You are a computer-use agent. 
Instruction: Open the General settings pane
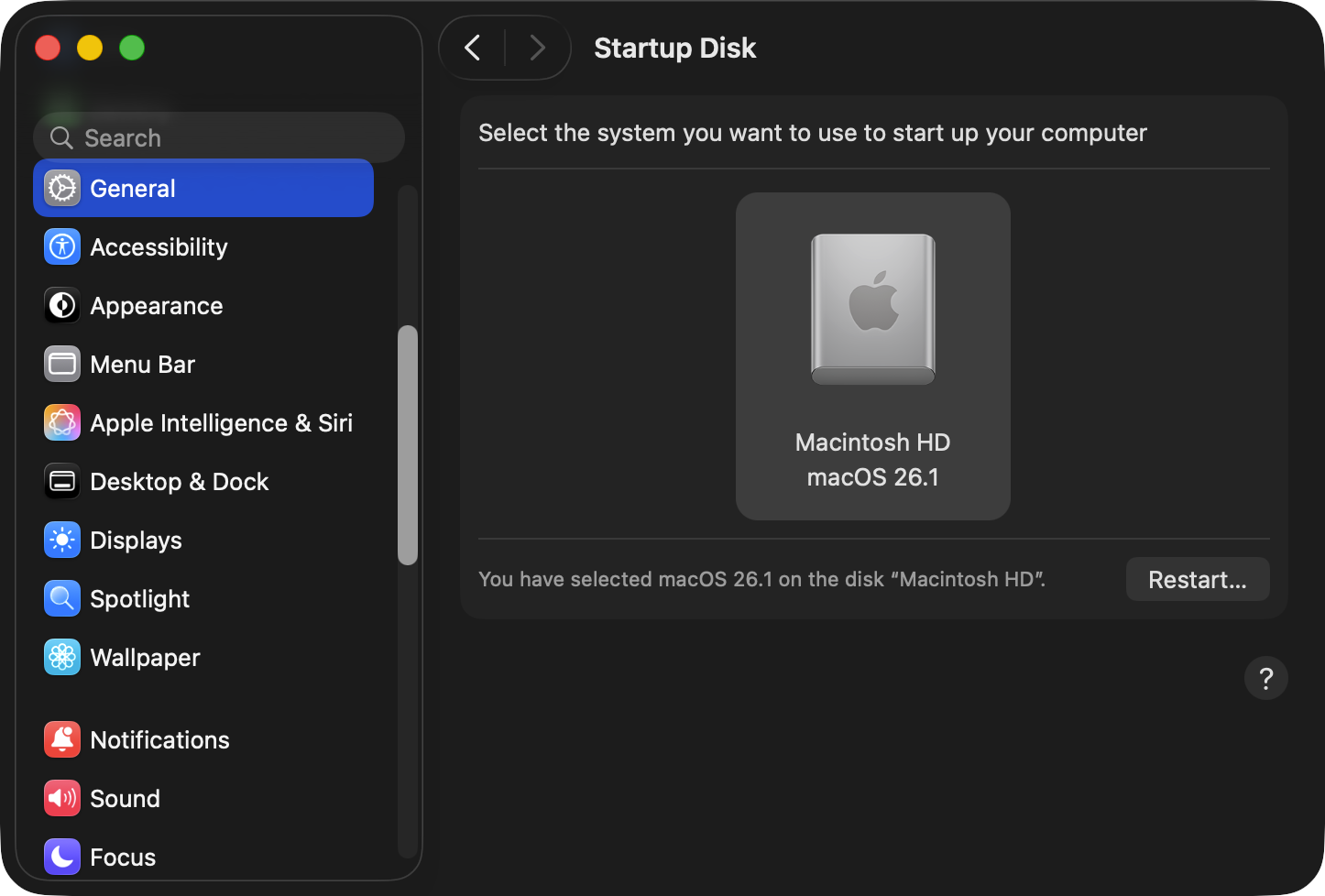(x=203, y=188)
